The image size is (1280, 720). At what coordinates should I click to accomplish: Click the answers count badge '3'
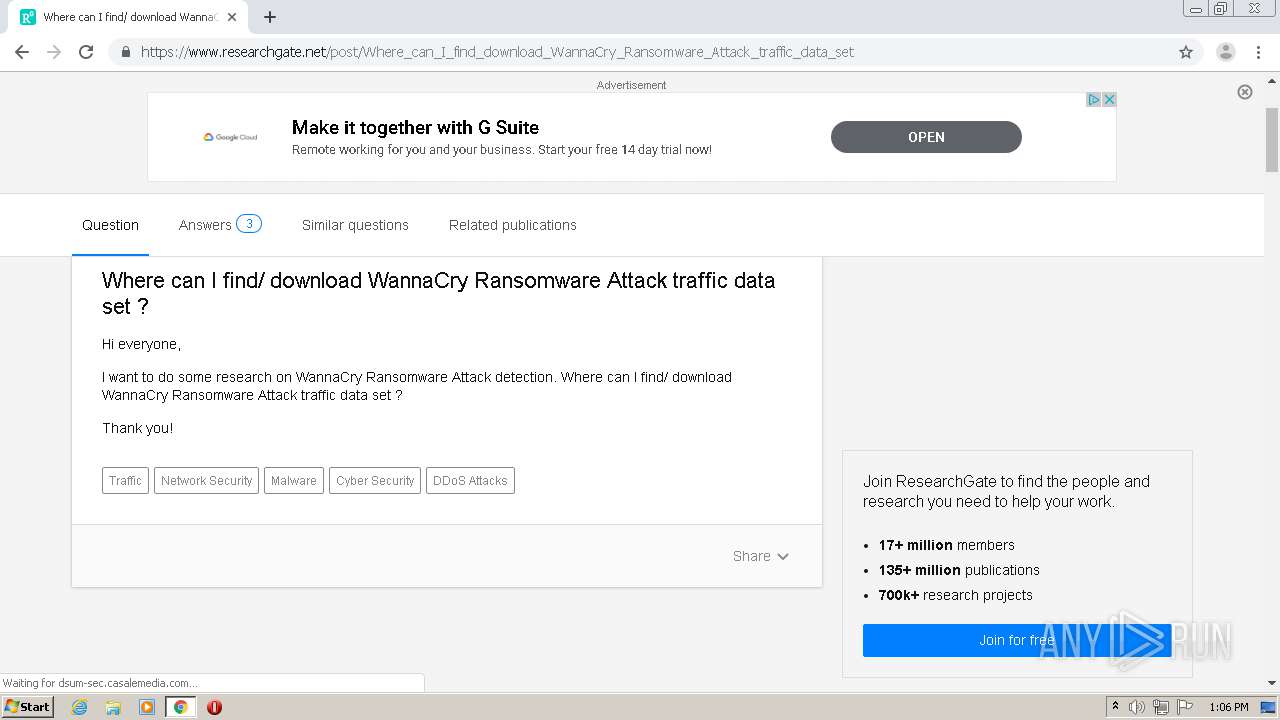point(249,224)
